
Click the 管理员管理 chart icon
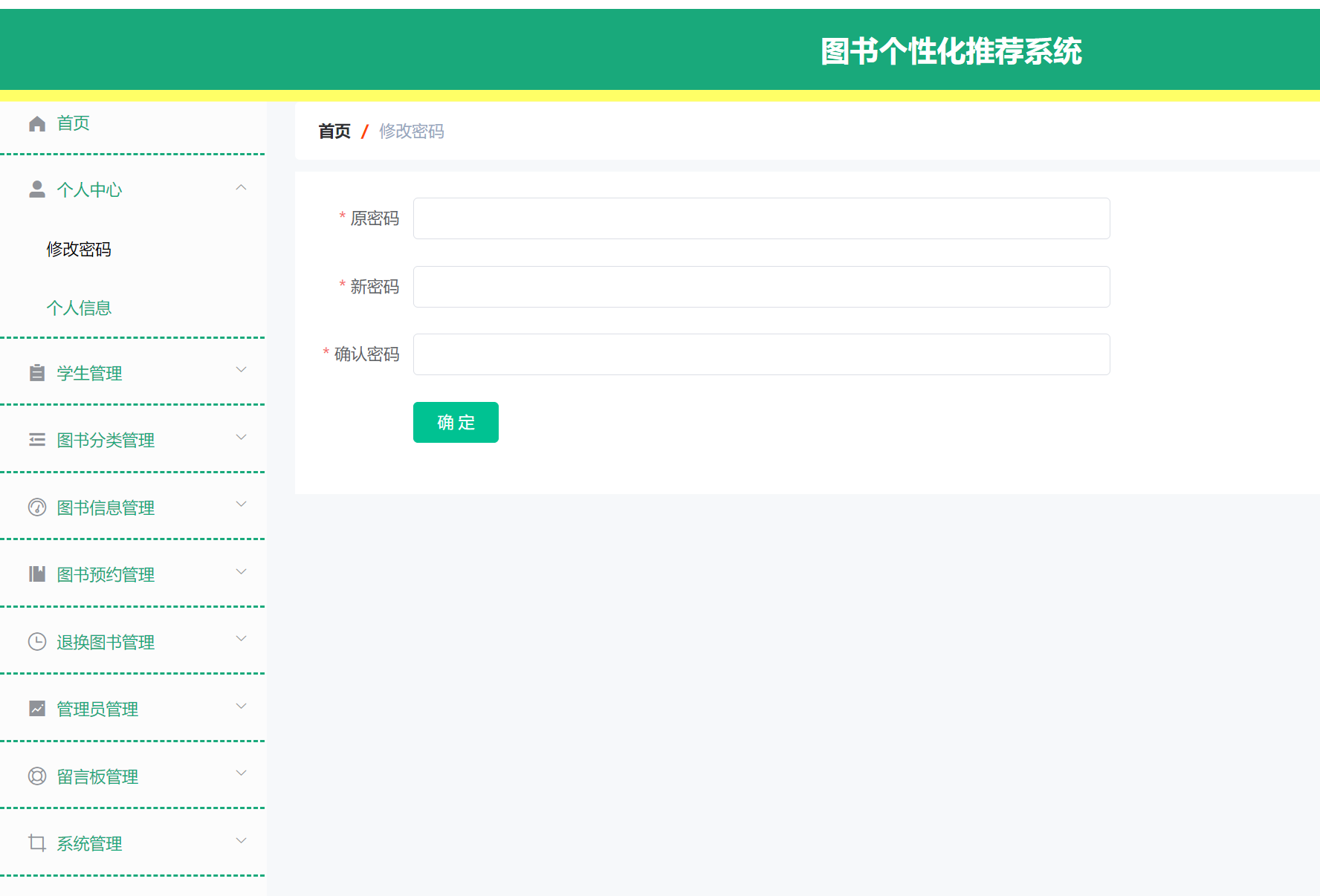pos(37,708)
